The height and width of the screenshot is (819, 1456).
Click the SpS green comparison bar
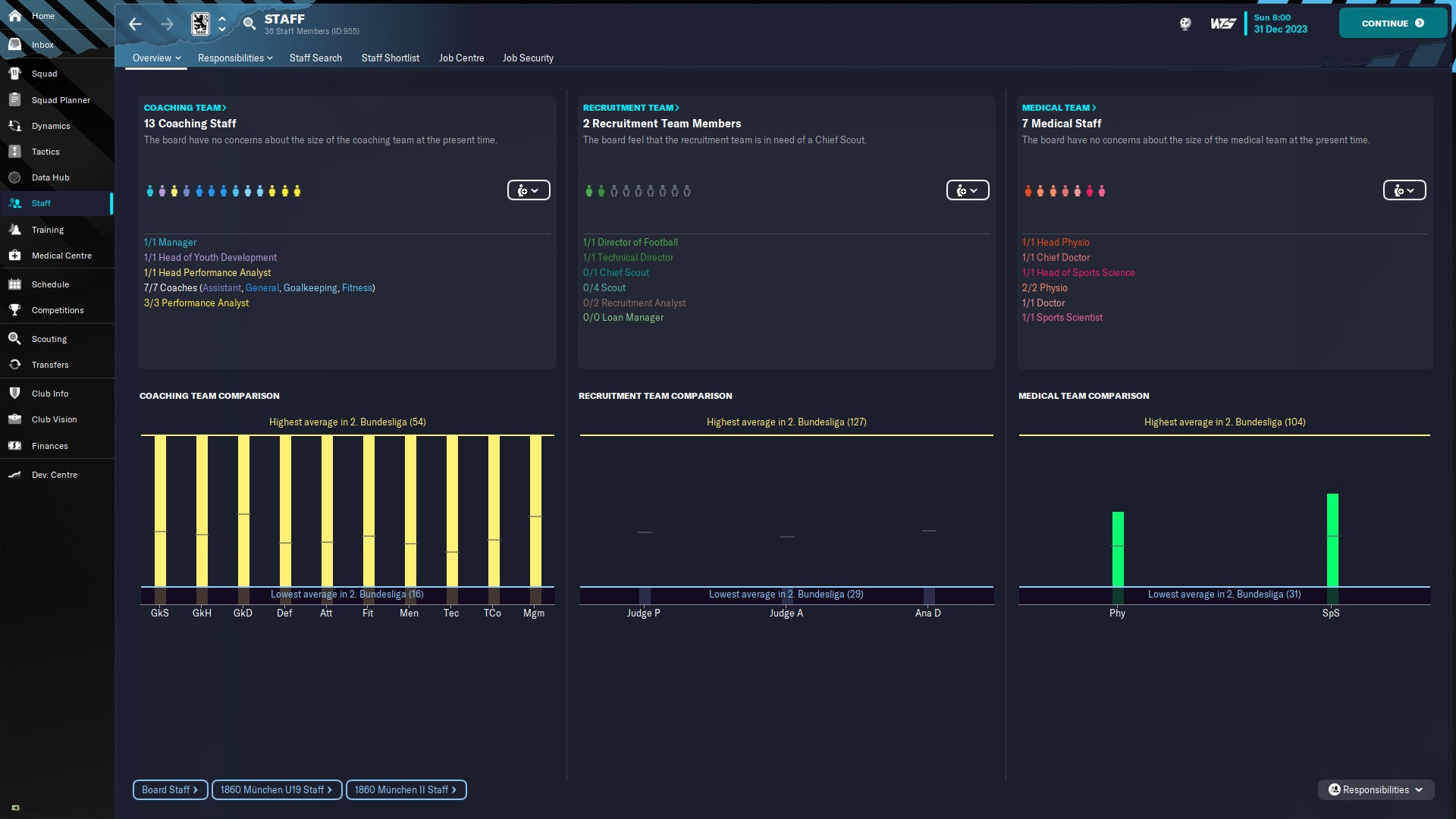[x=1332, y=540]
